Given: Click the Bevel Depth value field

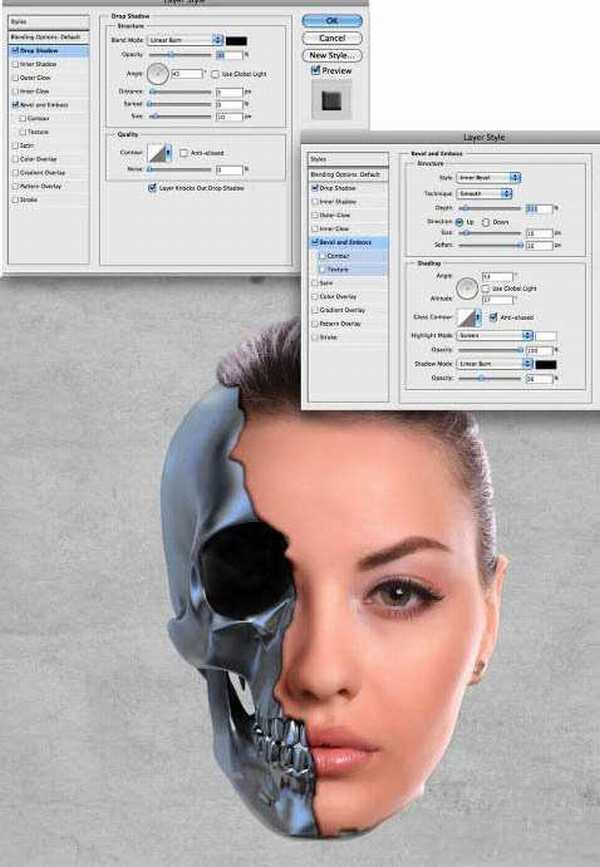Looking at the screenshot, I should 538,207.
